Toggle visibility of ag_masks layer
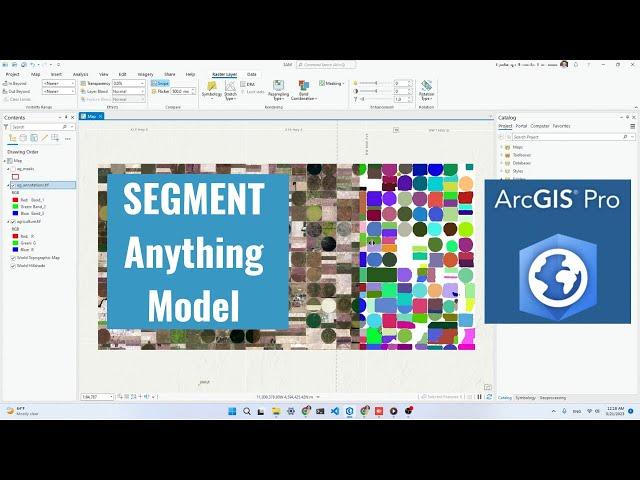 coord(13,169)
